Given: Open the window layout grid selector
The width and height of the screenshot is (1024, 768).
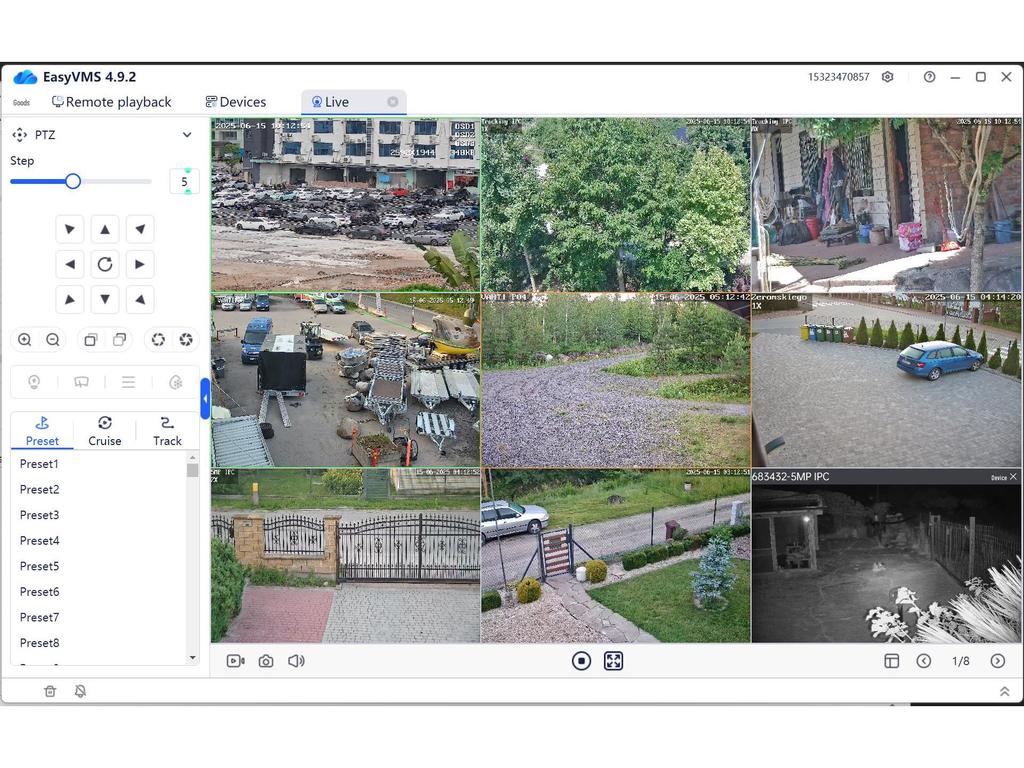Looking at the screenshot, I should (x=891, y=661).
